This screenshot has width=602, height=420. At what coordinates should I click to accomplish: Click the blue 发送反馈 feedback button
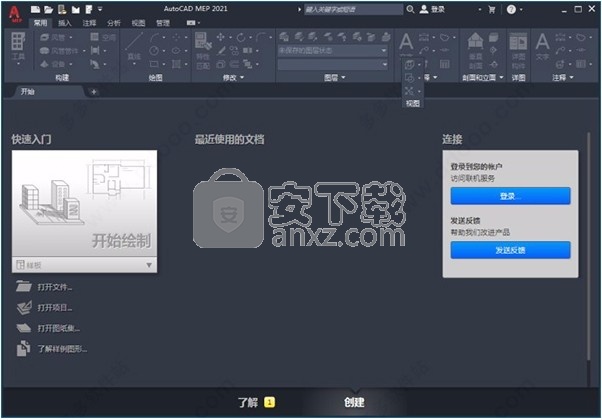(x=510, y=250)
